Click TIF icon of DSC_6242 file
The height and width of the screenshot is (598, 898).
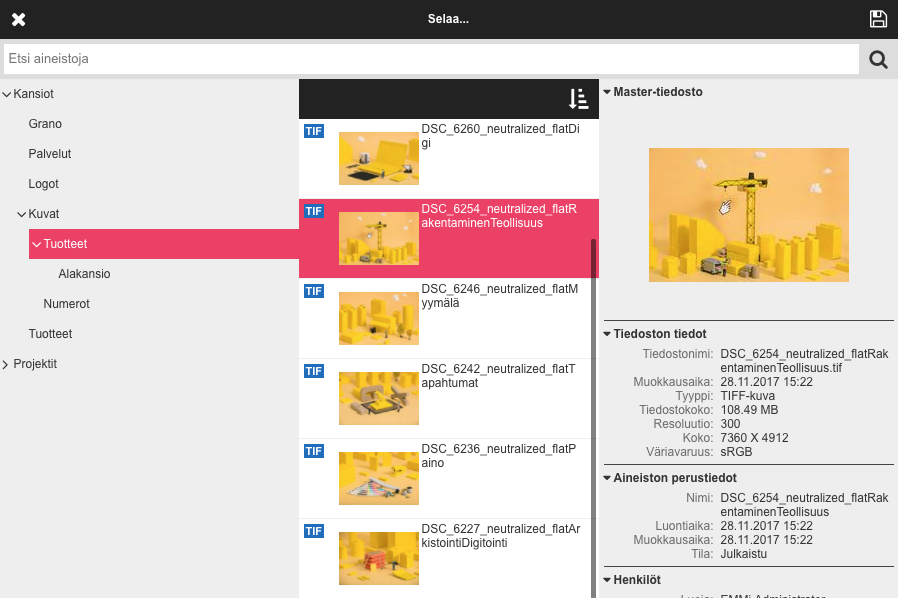click(314, 371)
